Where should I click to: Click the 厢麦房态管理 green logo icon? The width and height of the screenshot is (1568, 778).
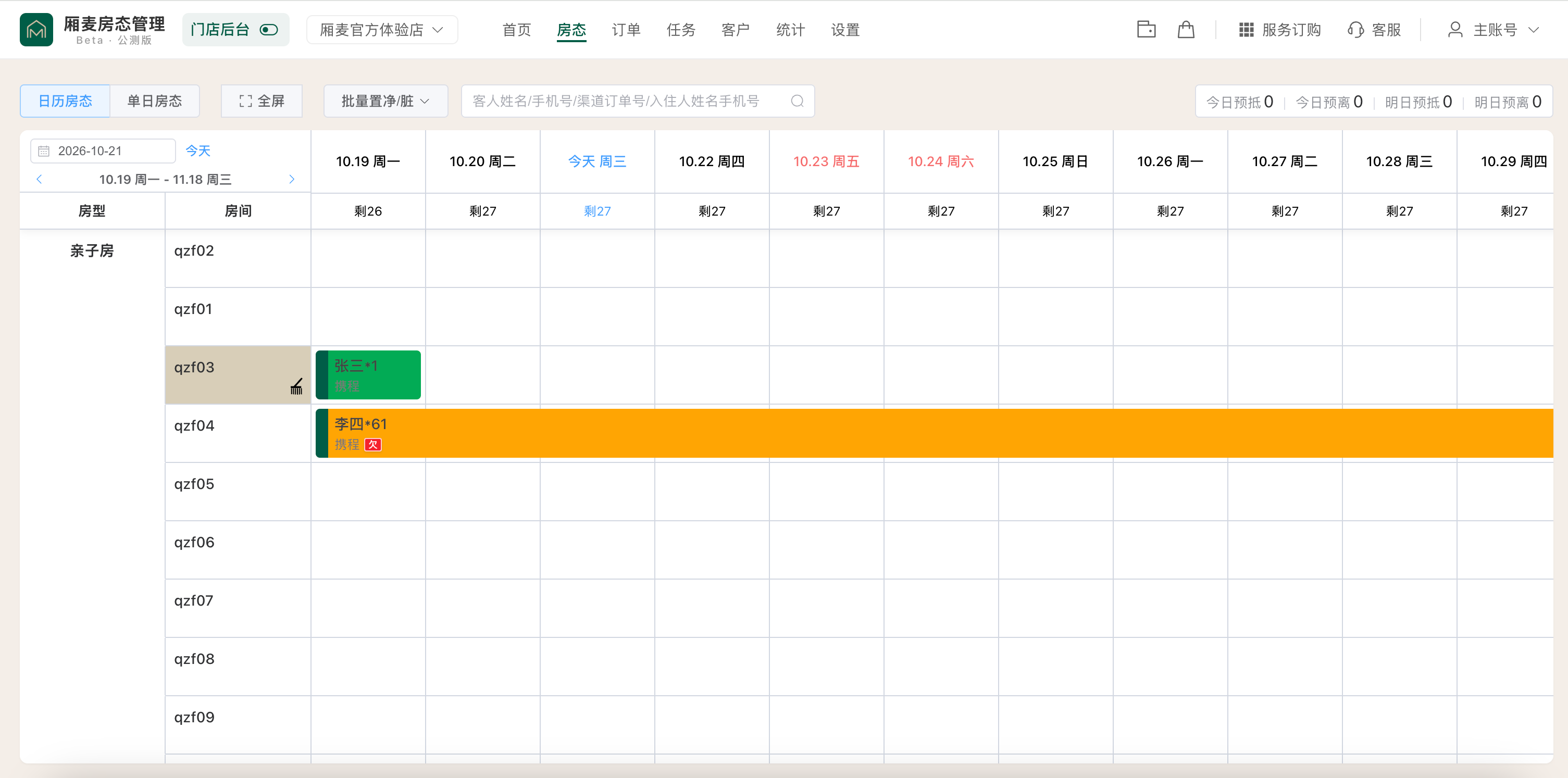click(x=36, y=29)
